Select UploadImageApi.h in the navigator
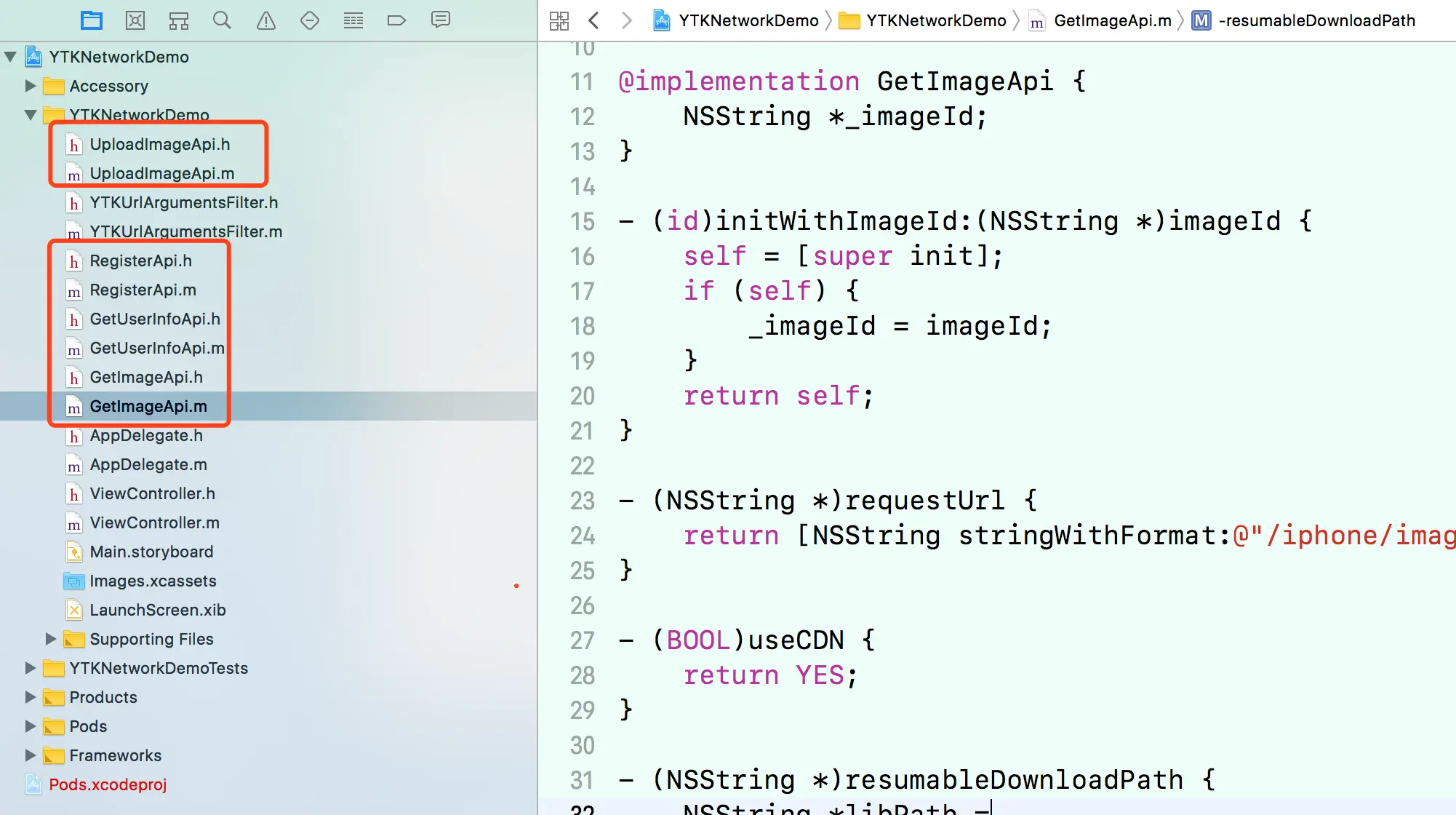 pos(160,144)
